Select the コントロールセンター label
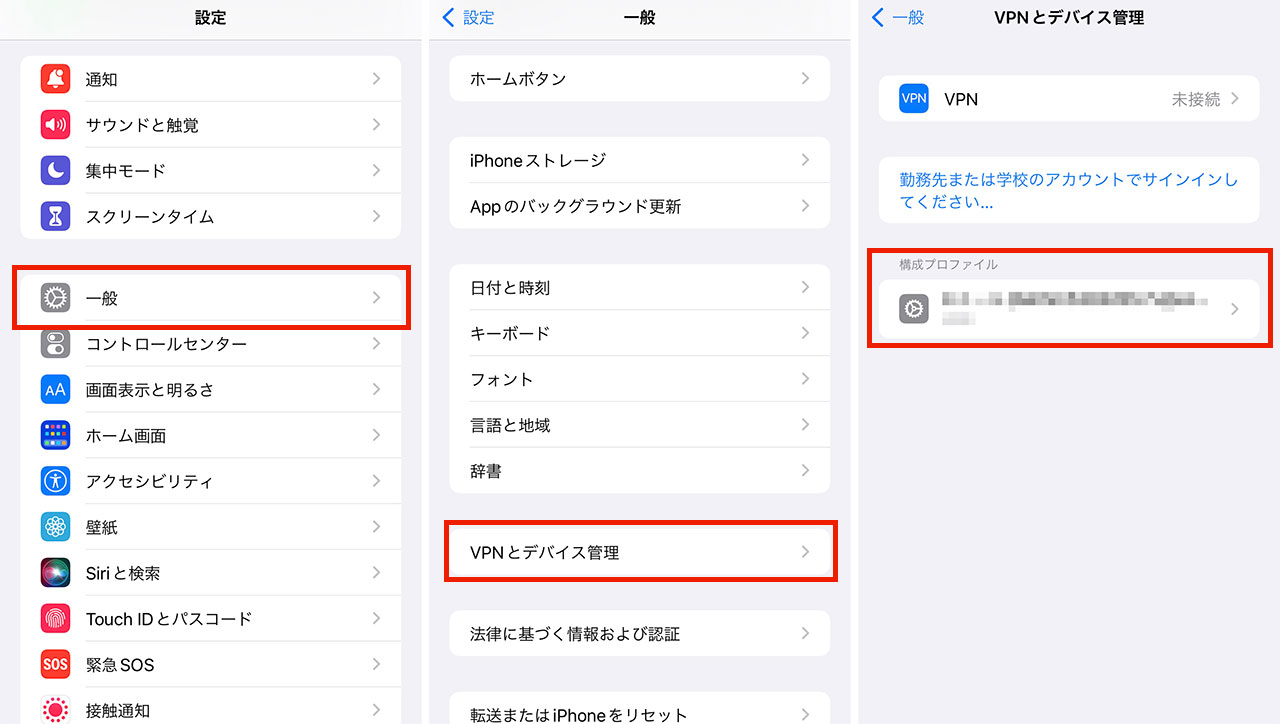 pos(166,344)
